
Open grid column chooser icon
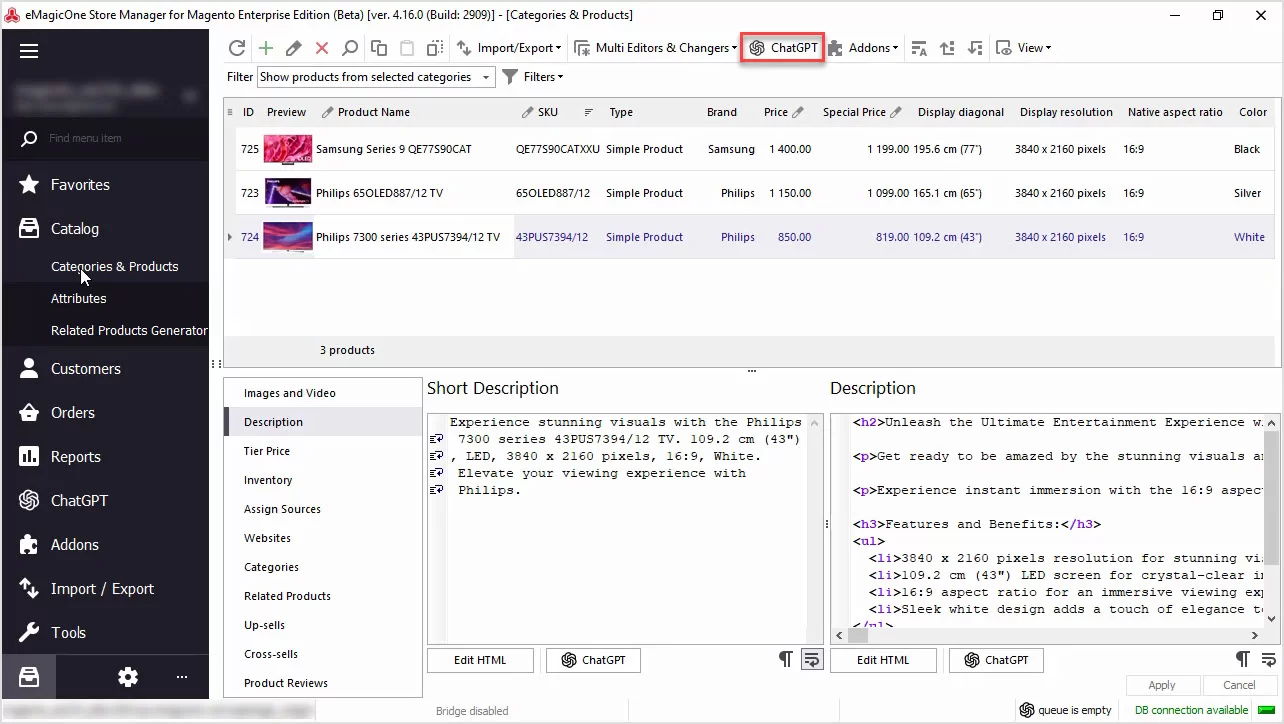(230, 112)
